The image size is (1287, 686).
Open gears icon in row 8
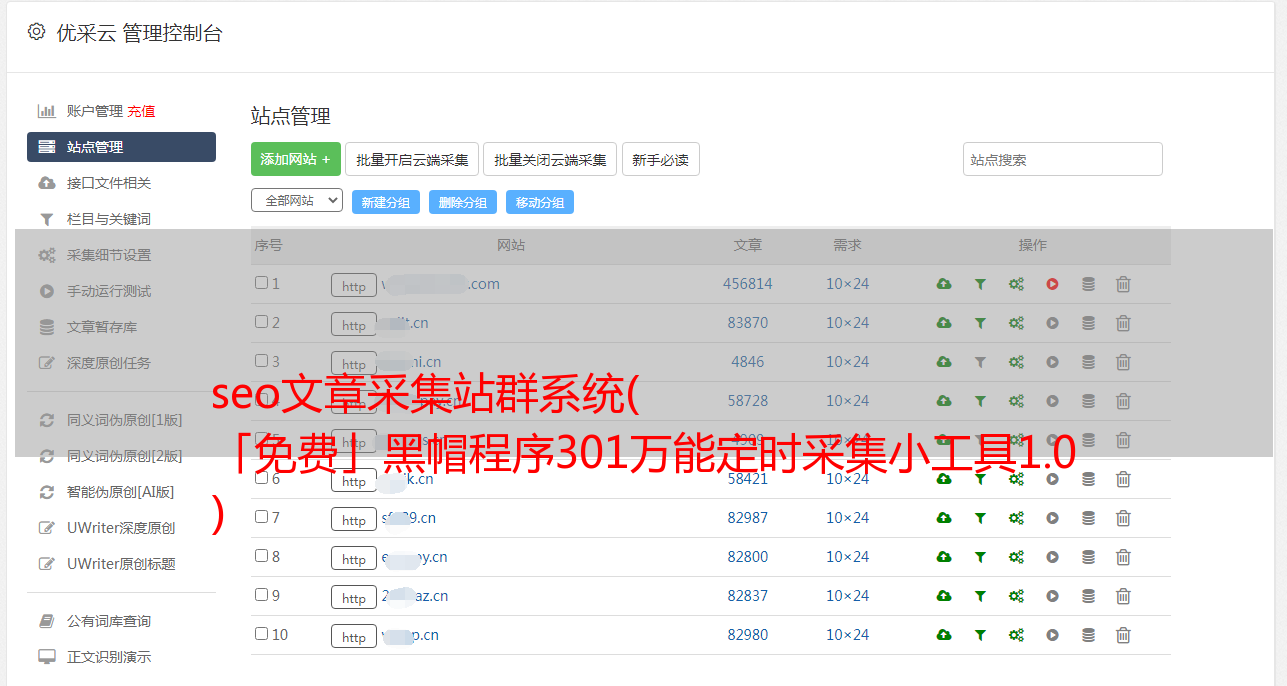[1016, 557]
